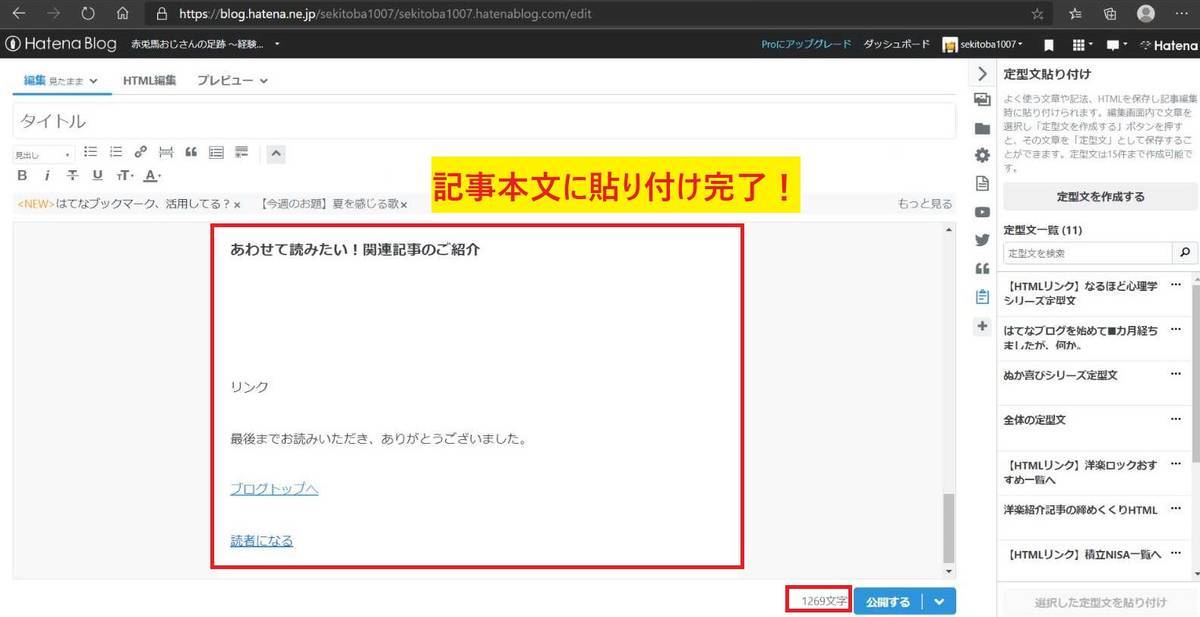Collapse the editor toolbar with the up chevron
This screenshot has width=1200, height=617.
tap(277, 153)
